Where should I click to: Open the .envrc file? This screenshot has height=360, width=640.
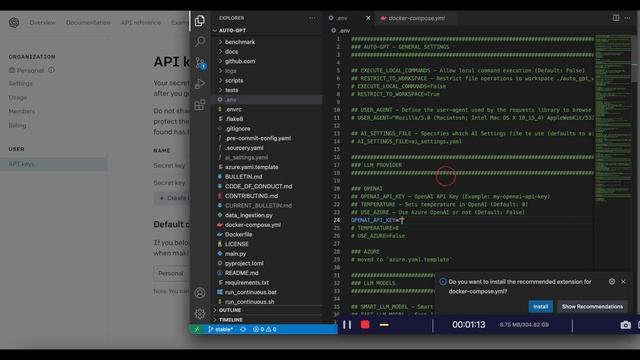233,109
